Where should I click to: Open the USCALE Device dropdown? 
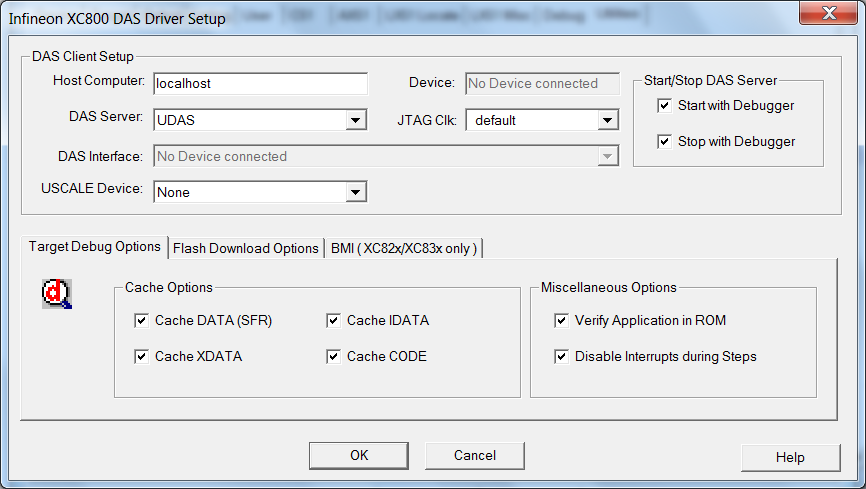click(x=355, y=192)
